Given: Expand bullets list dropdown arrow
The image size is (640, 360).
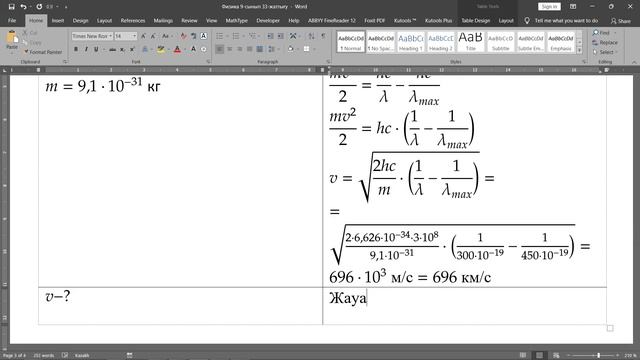Looking at the screenshot, I should (226, 36).
